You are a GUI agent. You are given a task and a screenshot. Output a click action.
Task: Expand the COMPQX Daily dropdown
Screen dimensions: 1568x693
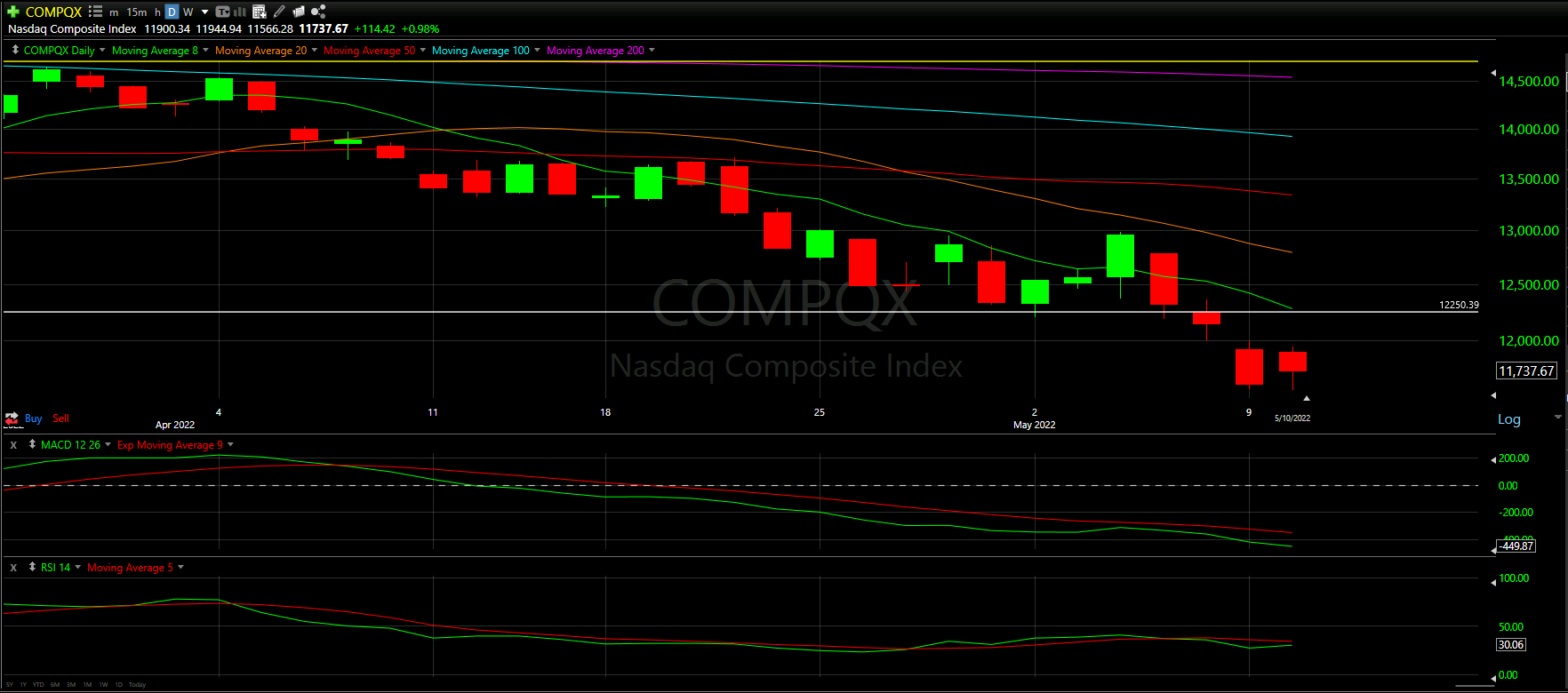point(102,50)
